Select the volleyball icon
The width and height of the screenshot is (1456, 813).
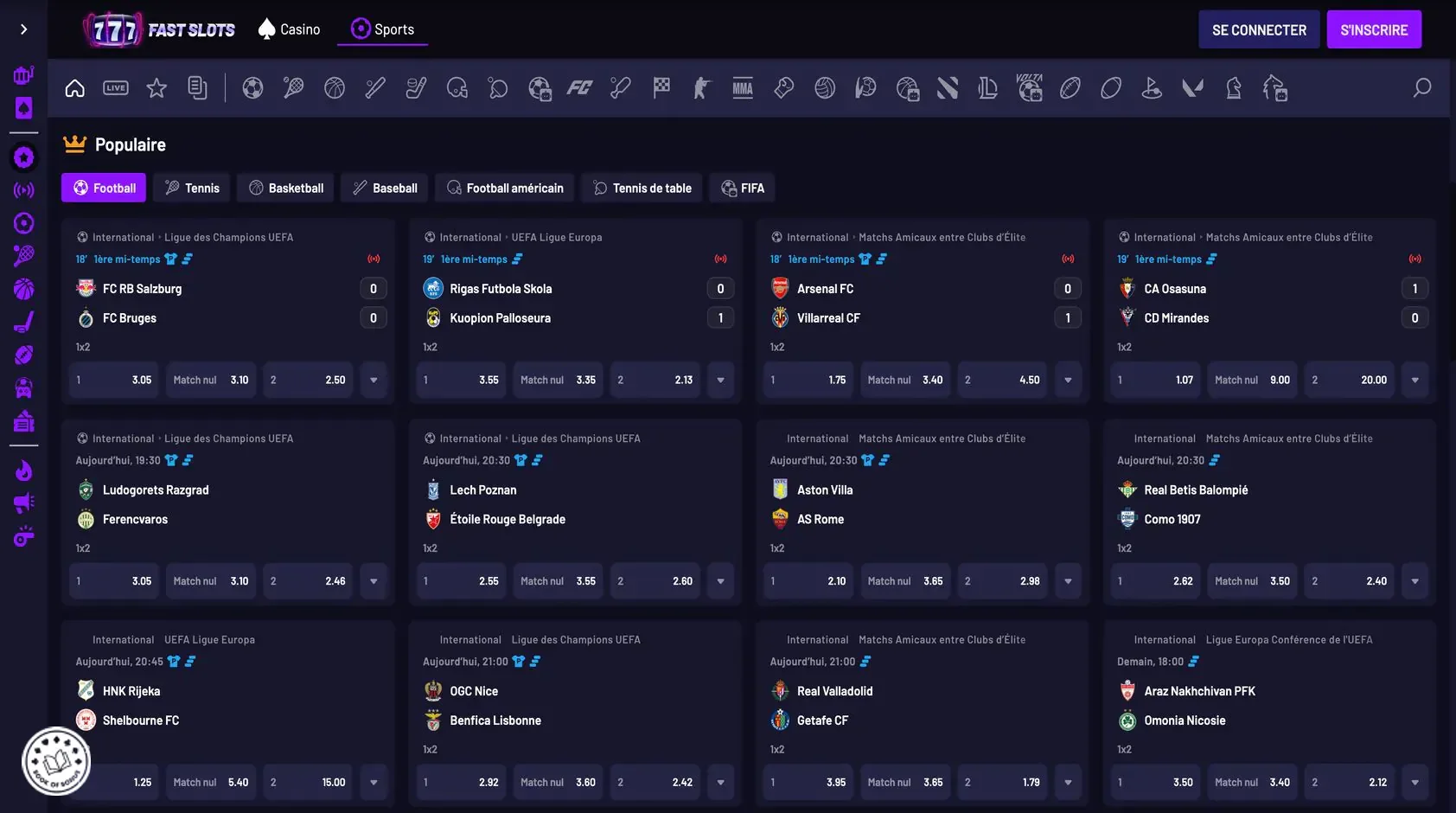coord(825,88)
